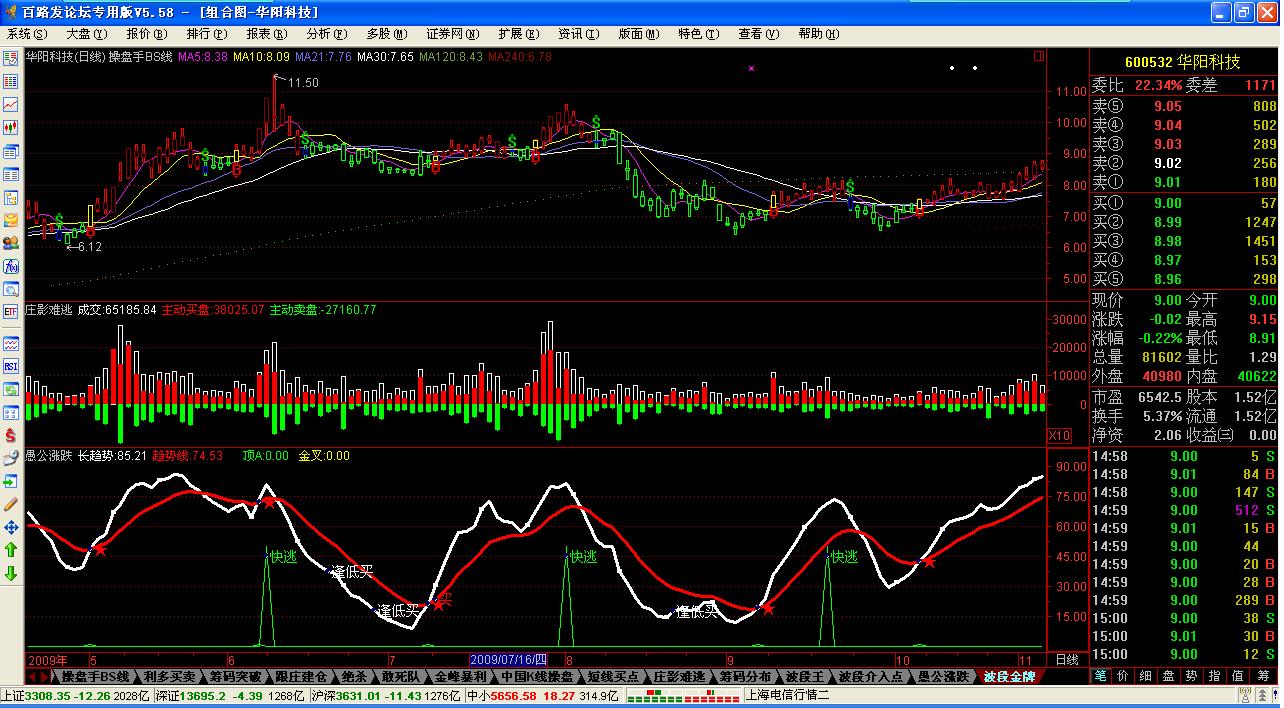This screenshot has height=708, width=1284.
Task: Click the candlestick chart icon in sidebar
Action: point(11,128)
